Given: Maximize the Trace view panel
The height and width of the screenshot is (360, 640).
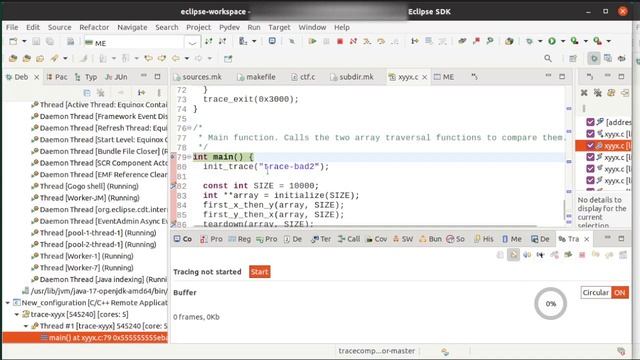Looking at the screenshot, I should coord(621,238).
